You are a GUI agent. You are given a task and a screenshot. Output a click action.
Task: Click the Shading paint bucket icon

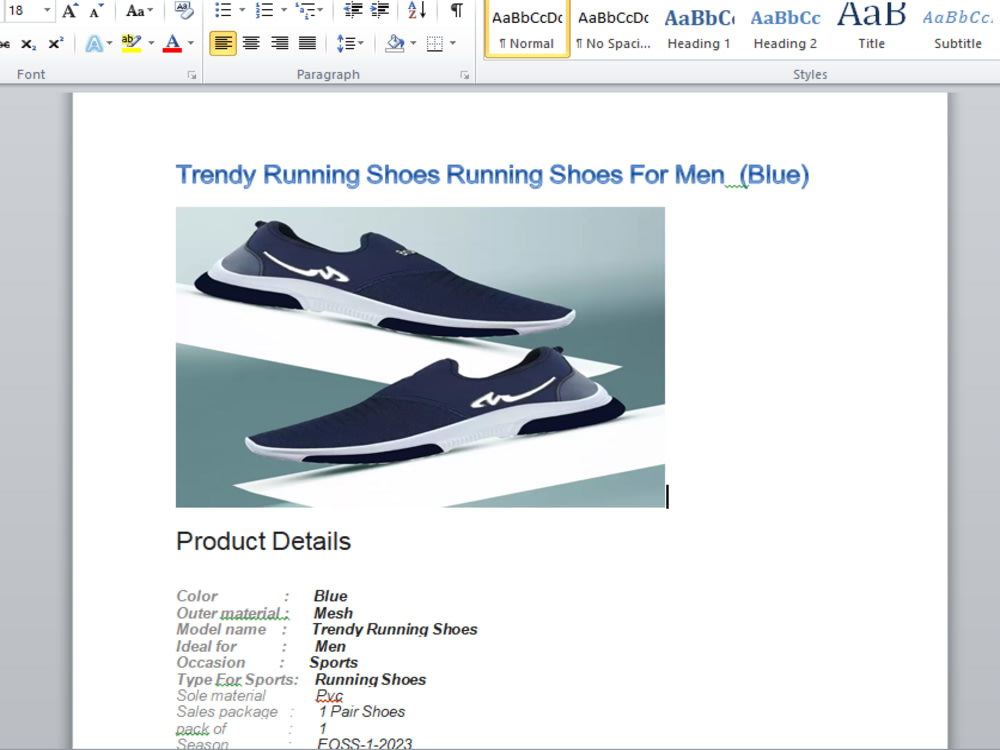click(395, 43)
